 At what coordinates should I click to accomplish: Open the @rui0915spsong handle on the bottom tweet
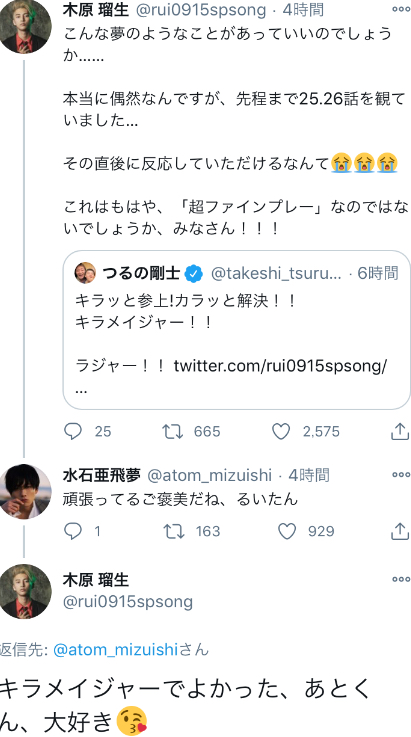tap(128, 602)
